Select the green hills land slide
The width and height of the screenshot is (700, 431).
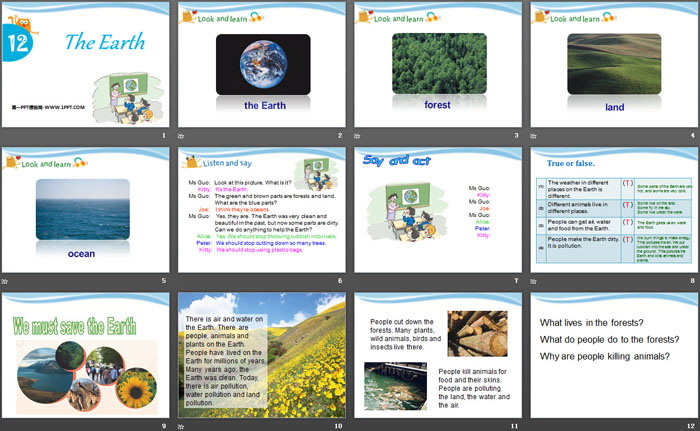[x=613, y=63]
